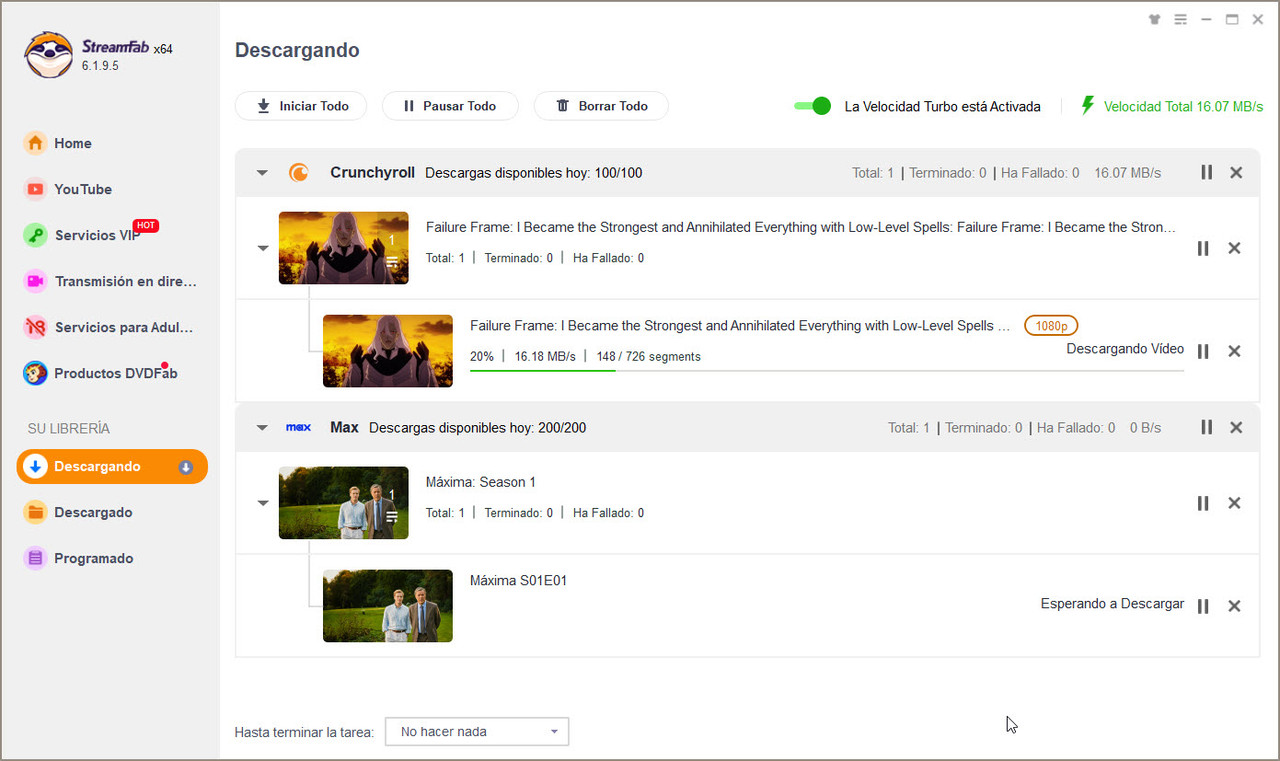Delete the Failure Frame series row

click(1234, 248)
